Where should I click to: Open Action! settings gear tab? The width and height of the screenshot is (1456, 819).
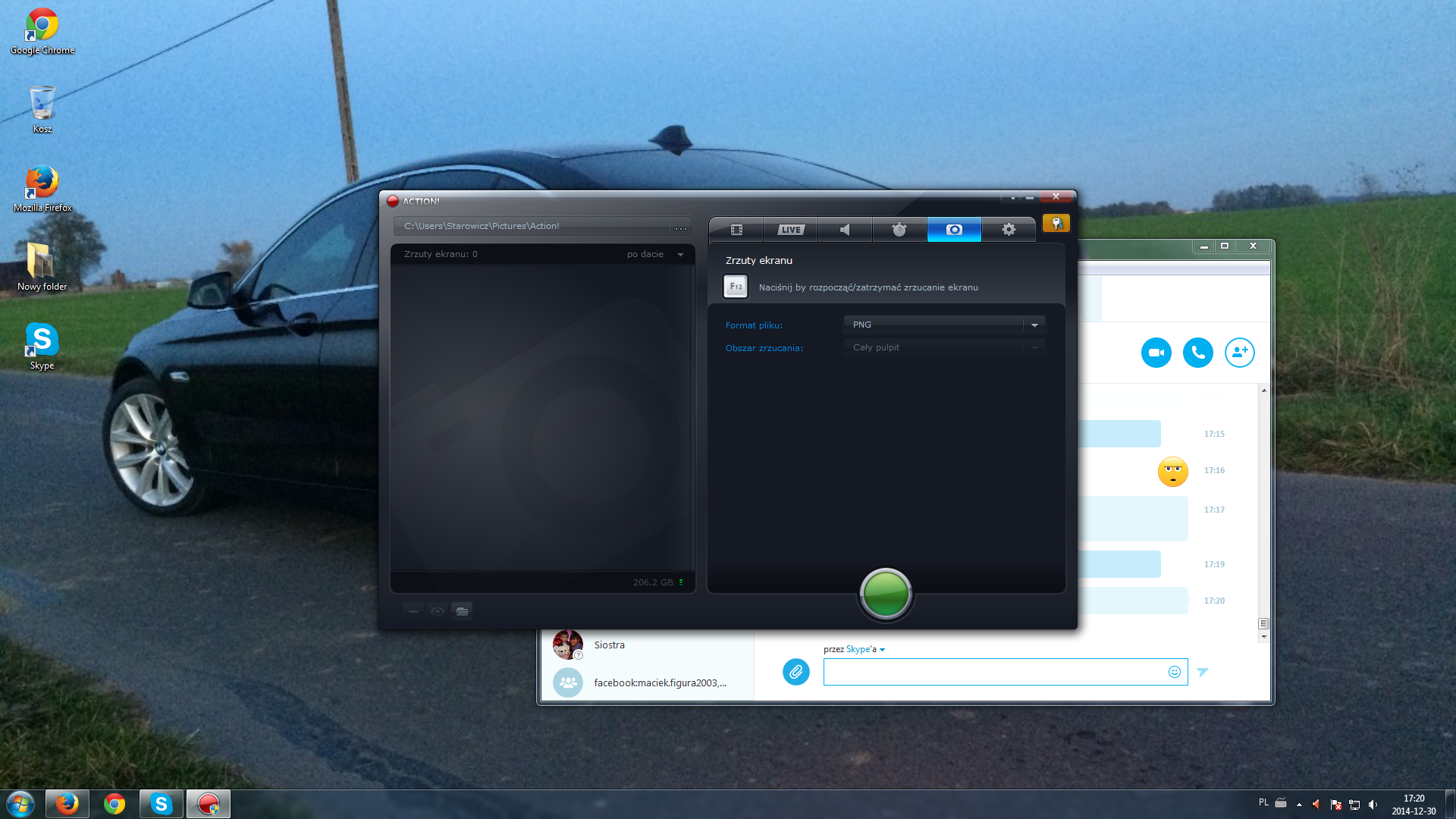[x=1009, y=230]
